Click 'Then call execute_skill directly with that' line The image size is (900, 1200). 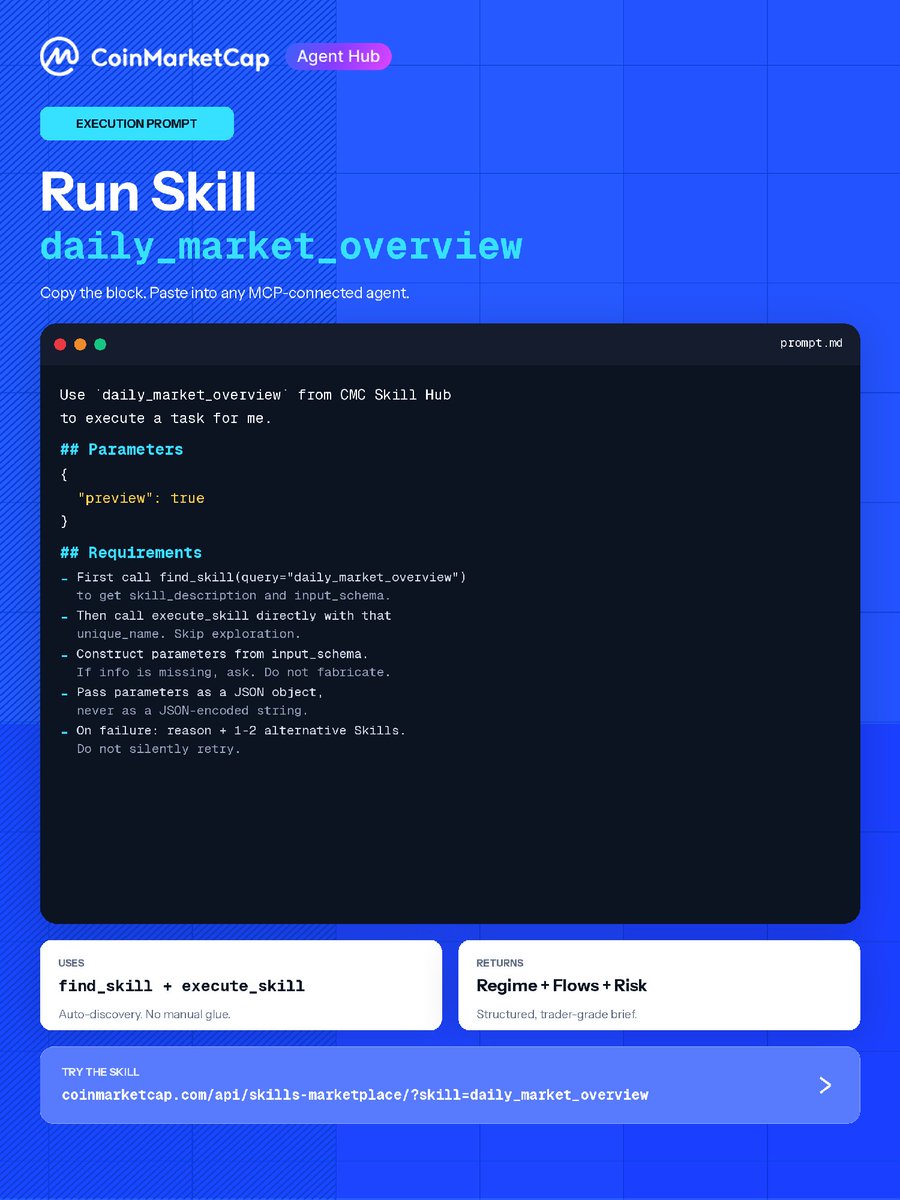234,615
